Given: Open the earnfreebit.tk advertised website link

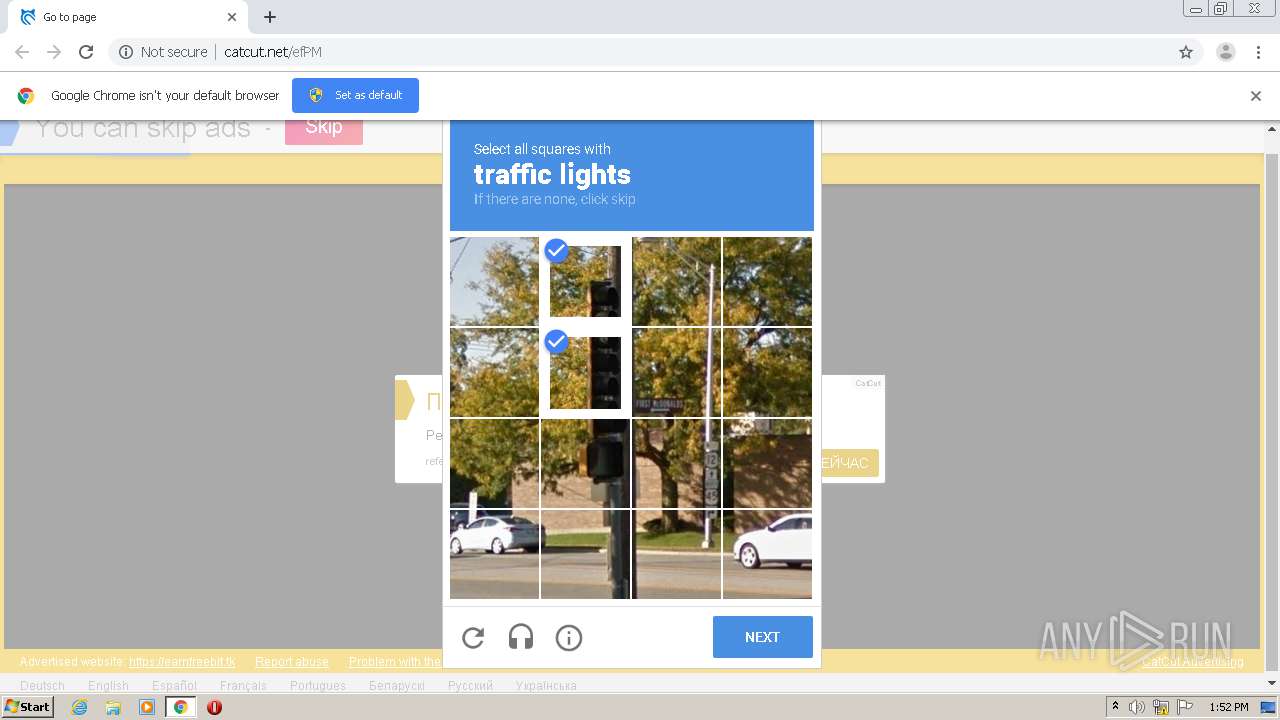Looking at the screenshot, I should (182, 662).
